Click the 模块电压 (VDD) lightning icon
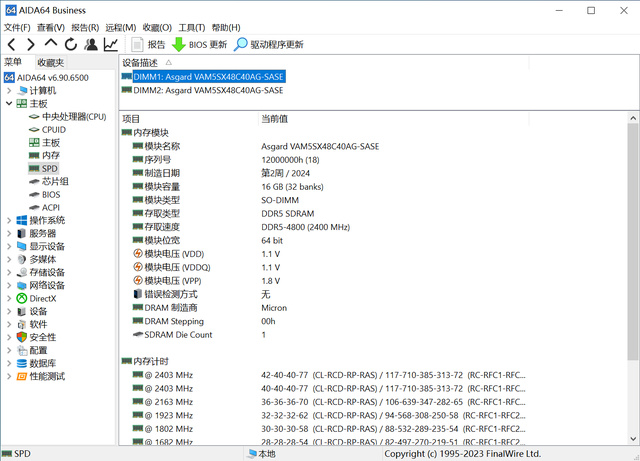640x461 pixels. [138, 254]
